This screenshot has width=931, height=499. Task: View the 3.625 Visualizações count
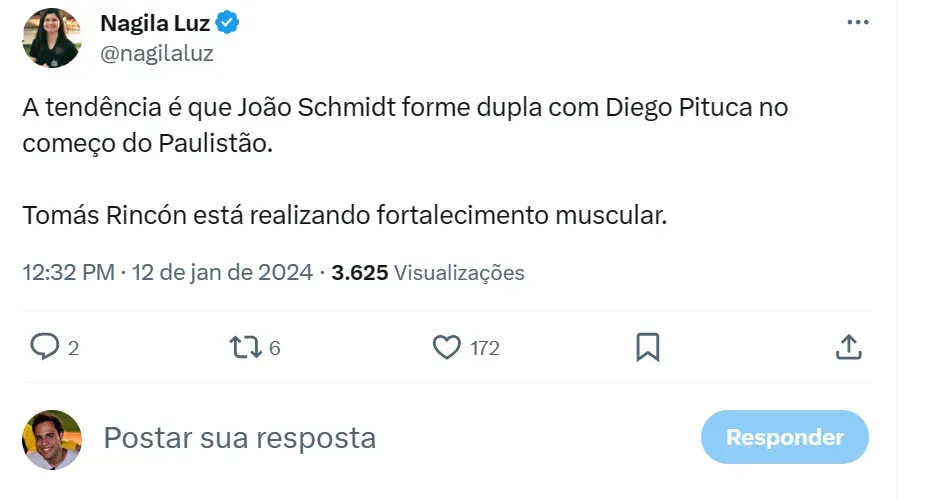pos(428,272)
